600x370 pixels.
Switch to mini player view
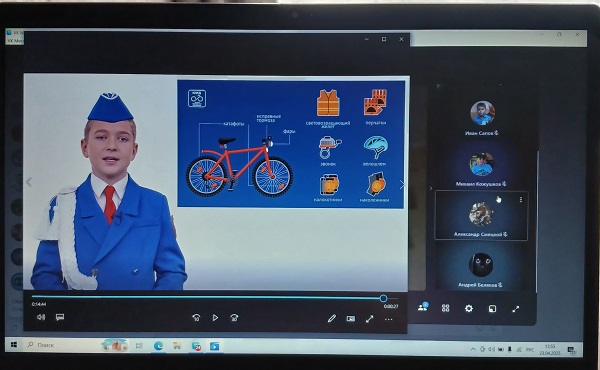pyautogui.click(x=351, y=318)
